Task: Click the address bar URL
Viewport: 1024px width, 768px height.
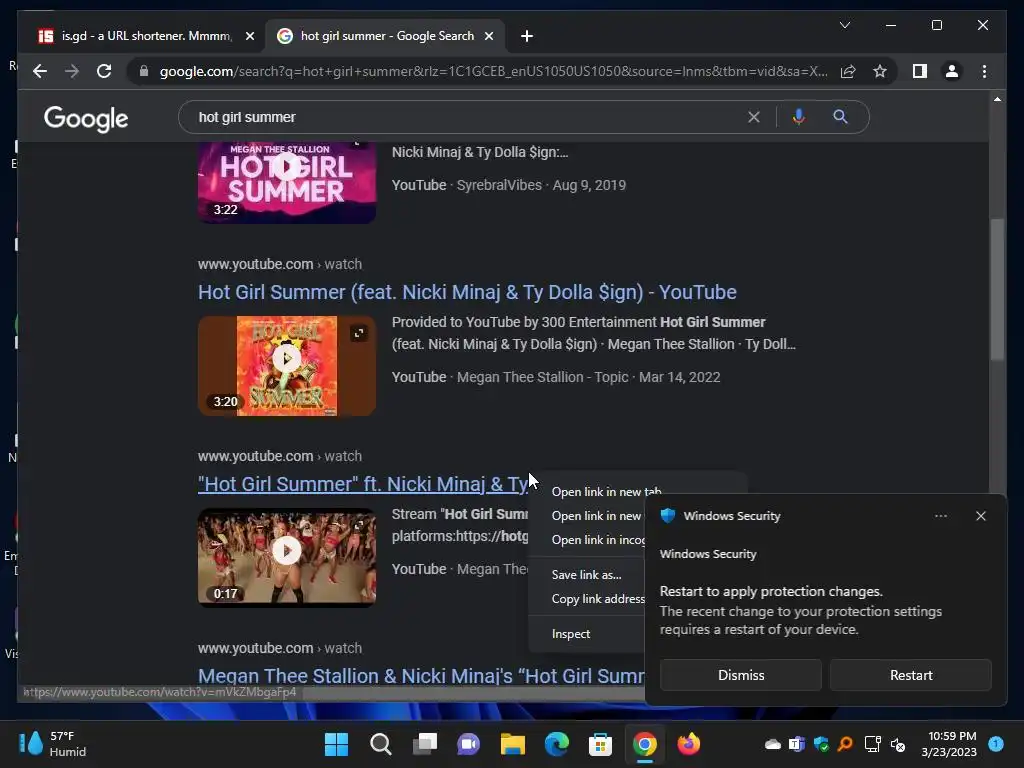Action: pos(494,71)
